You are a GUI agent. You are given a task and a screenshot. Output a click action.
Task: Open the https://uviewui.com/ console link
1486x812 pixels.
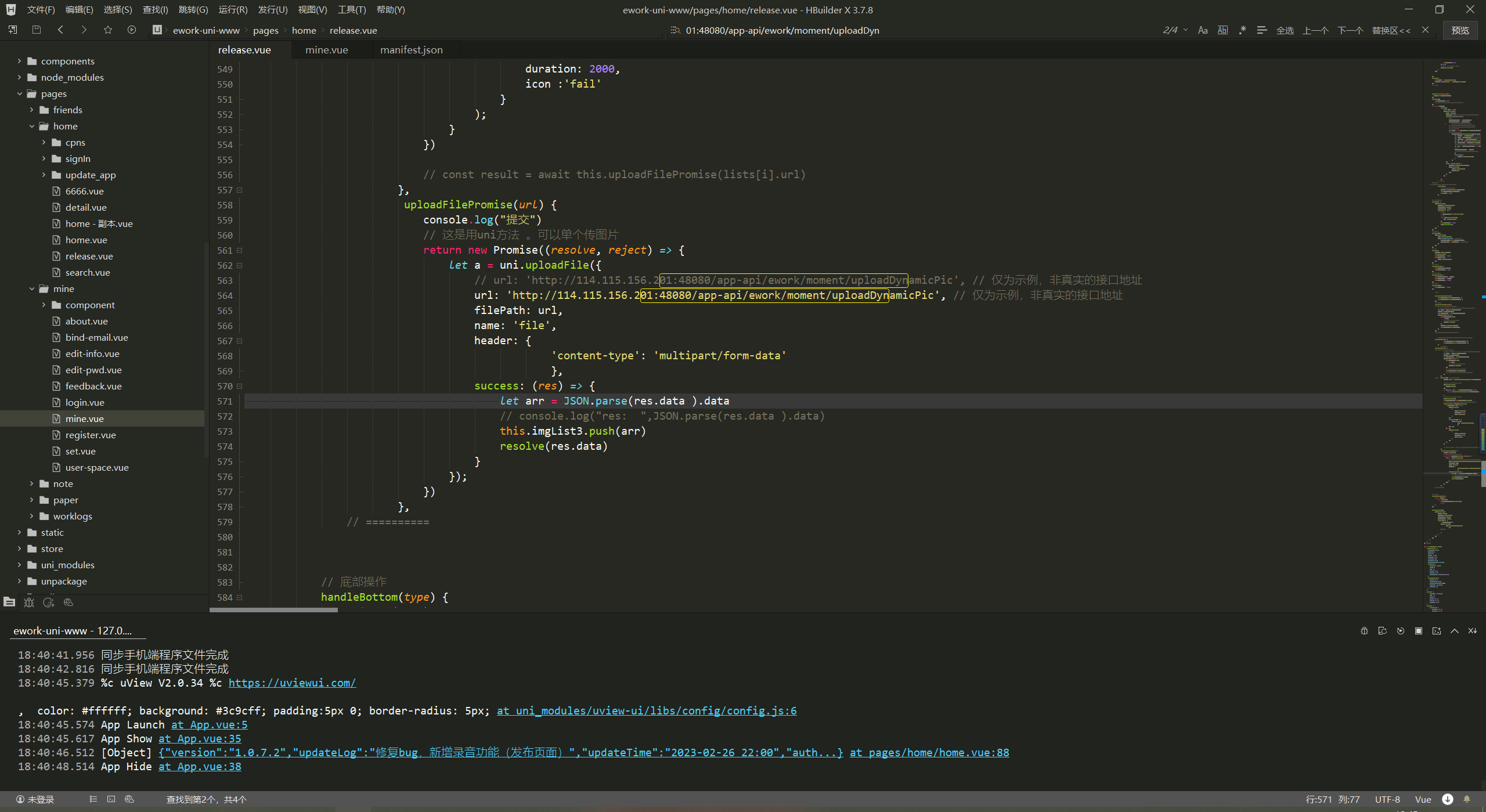[x=292, y=683]
